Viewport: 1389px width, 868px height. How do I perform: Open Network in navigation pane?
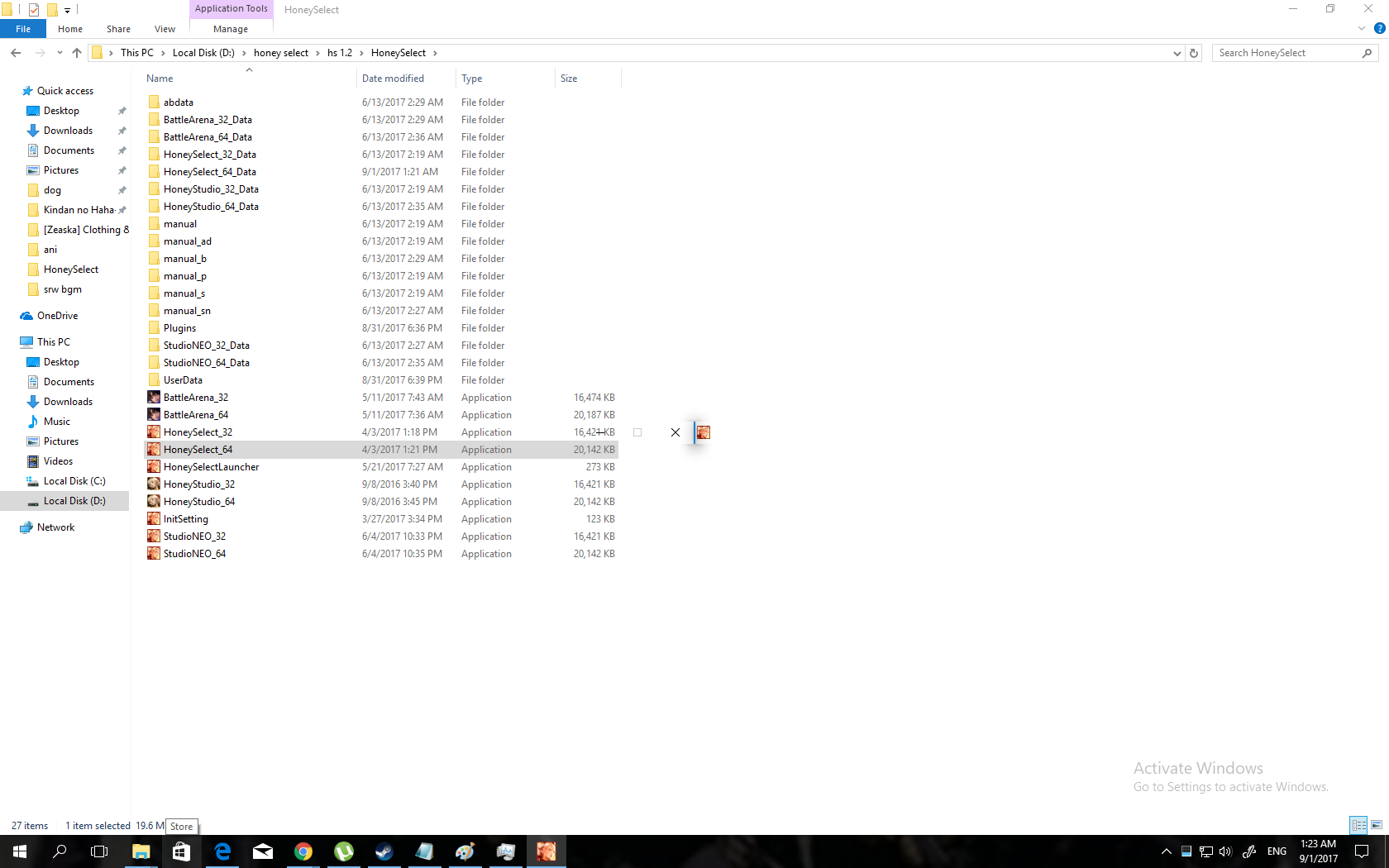pos(55,527)
